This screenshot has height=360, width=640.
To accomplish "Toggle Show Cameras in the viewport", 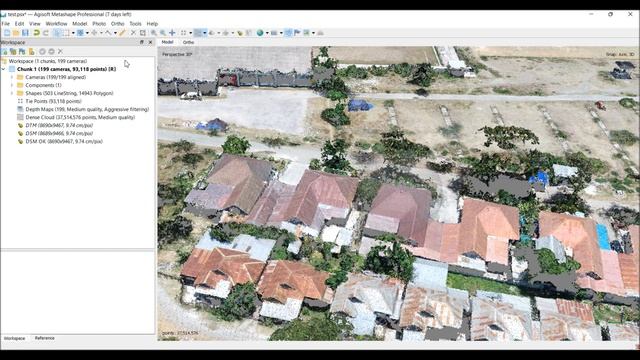I will (x=274, y=33).
